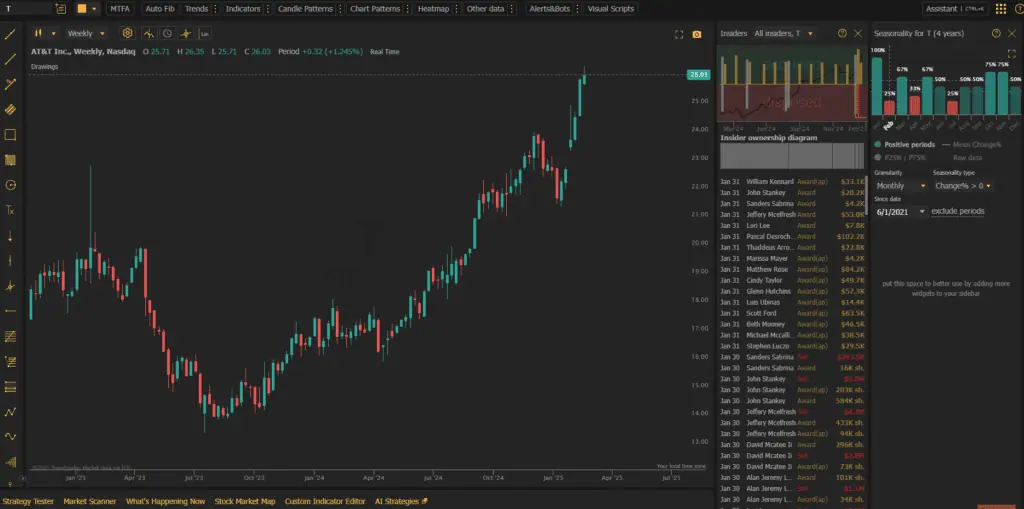Open chart type dropdown
Screen dimensions: 1024x509
point(46,33)
